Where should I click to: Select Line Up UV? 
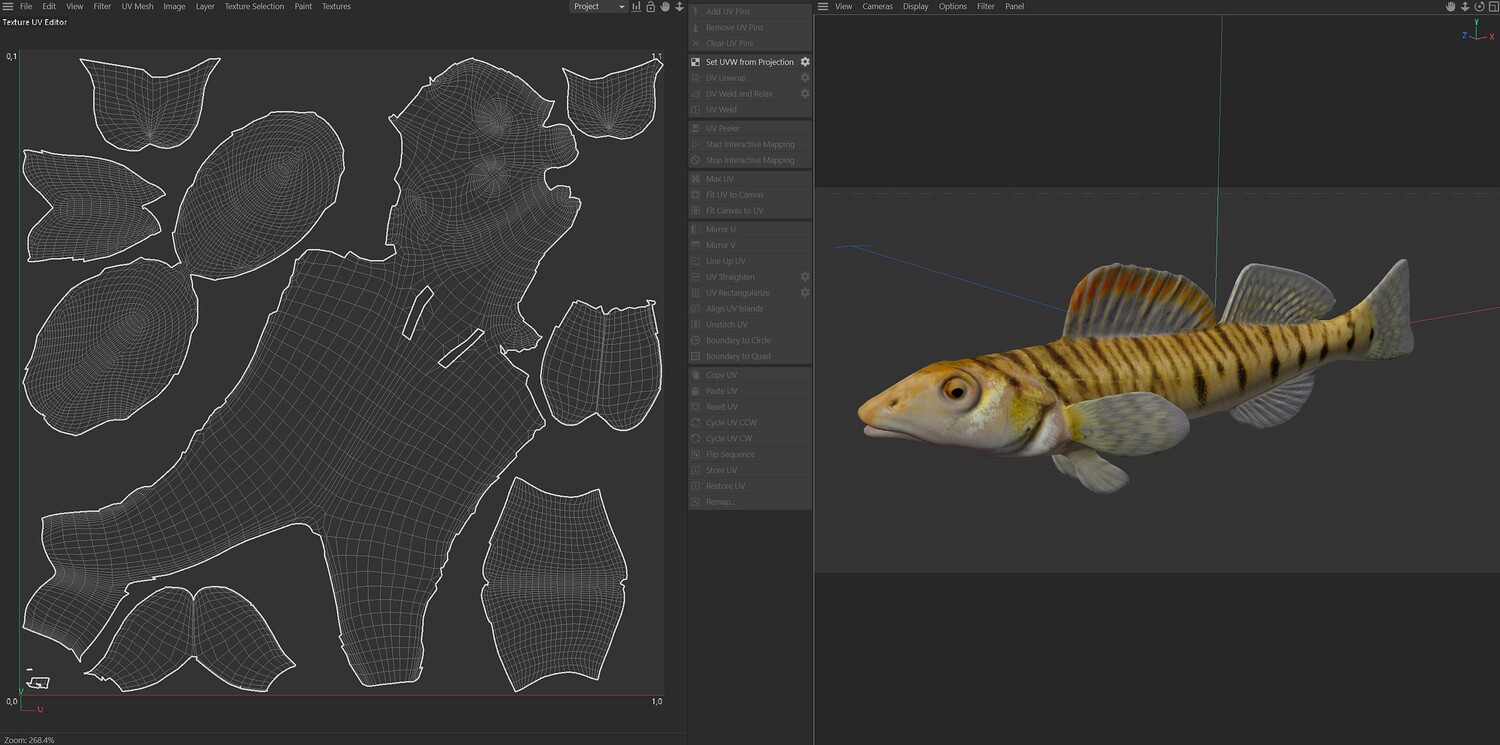[x=750, y=261]
